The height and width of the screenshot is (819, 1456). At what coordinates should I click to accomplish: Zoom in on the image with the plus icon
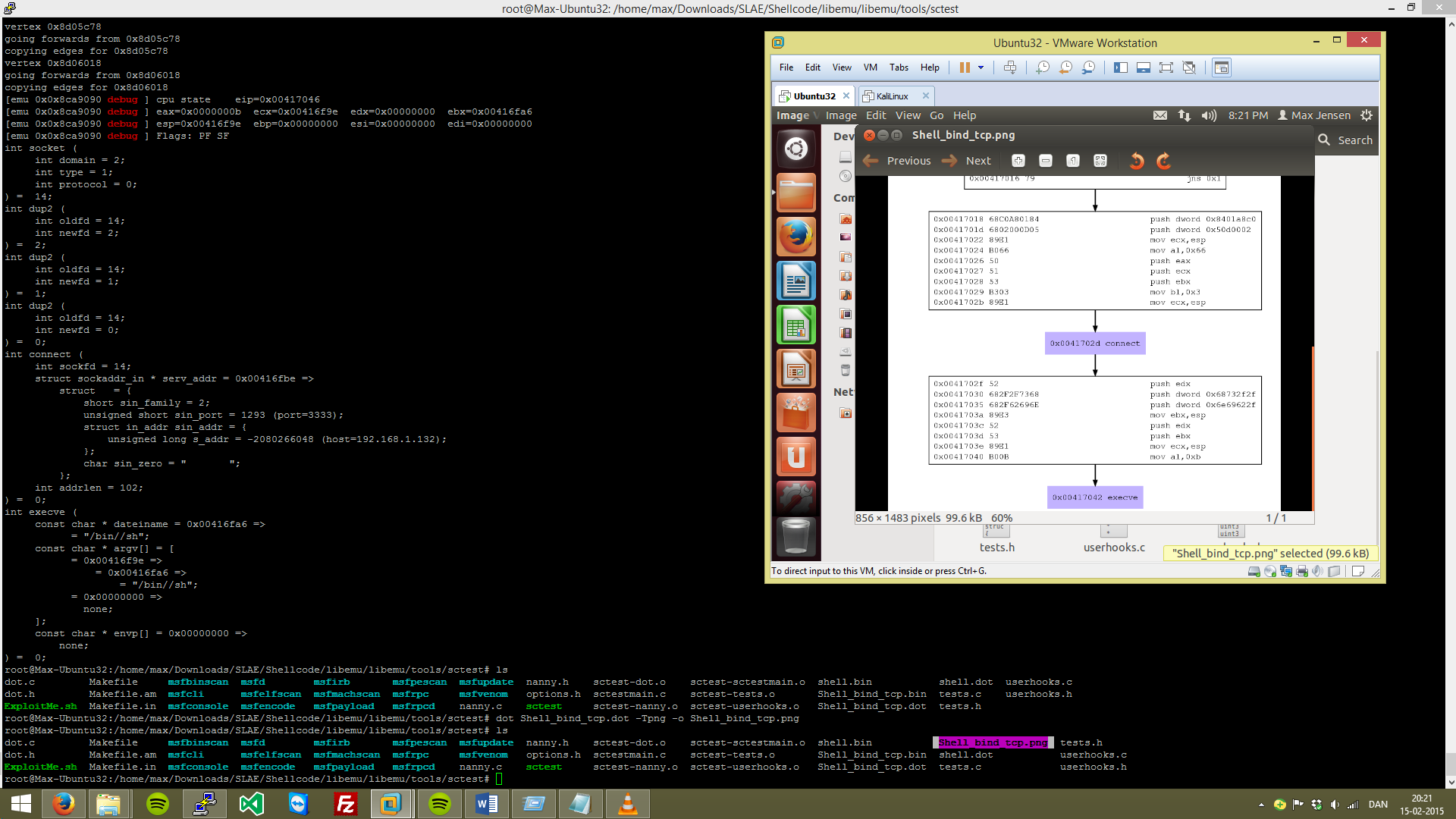click(x=1018, y=160)
